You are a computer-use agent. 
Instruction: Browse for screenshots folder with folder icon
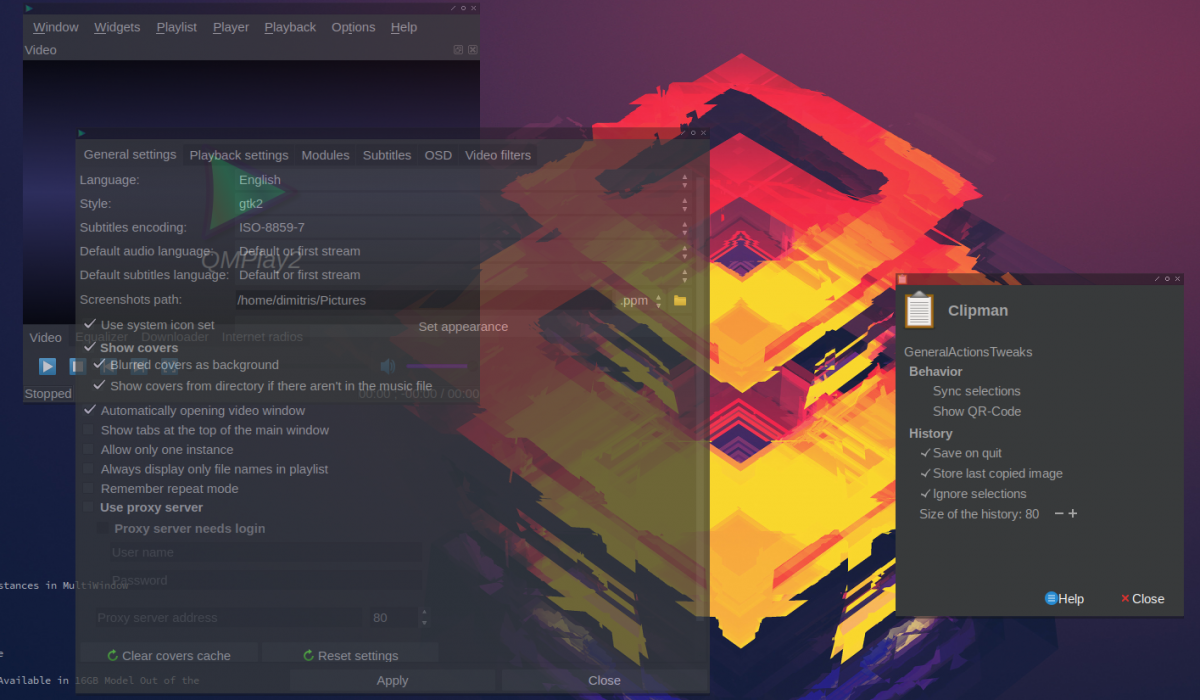tap(680, 300)
